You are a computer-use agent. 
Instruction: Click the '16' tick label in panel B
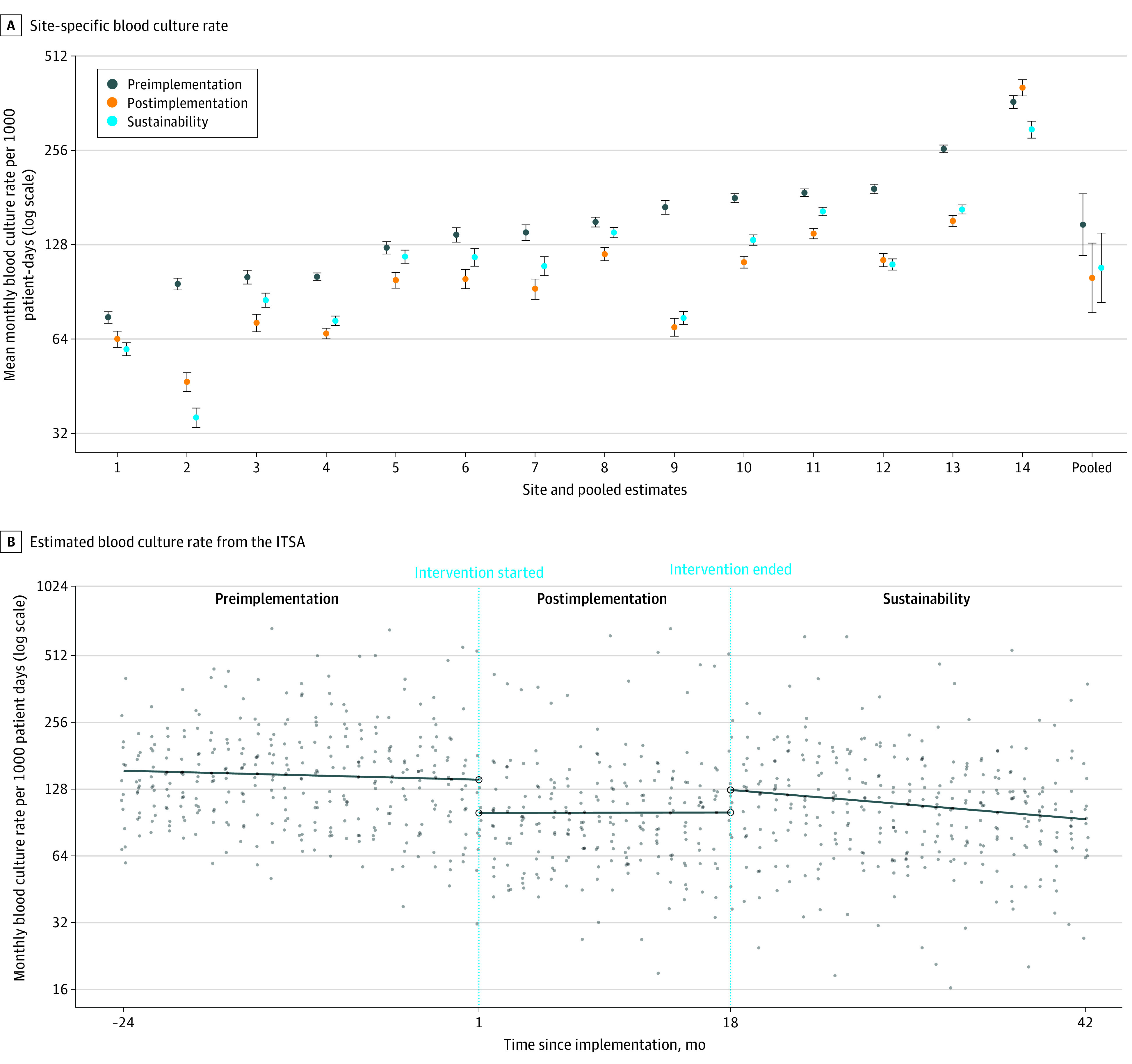[x=60, y=989]
